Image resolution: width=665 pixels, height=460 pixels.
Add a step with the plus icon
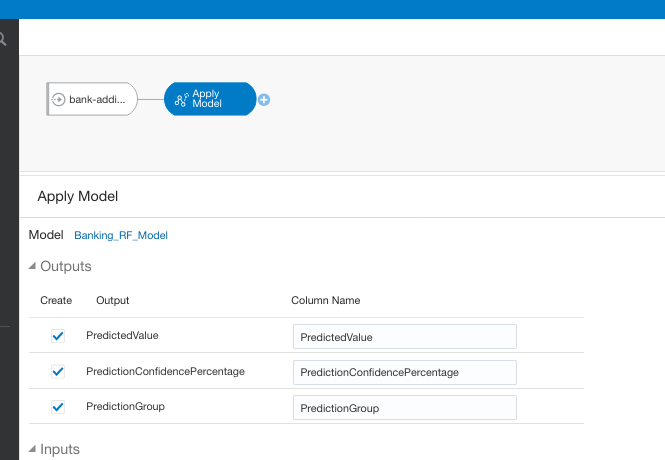click(x=264, y=100)
